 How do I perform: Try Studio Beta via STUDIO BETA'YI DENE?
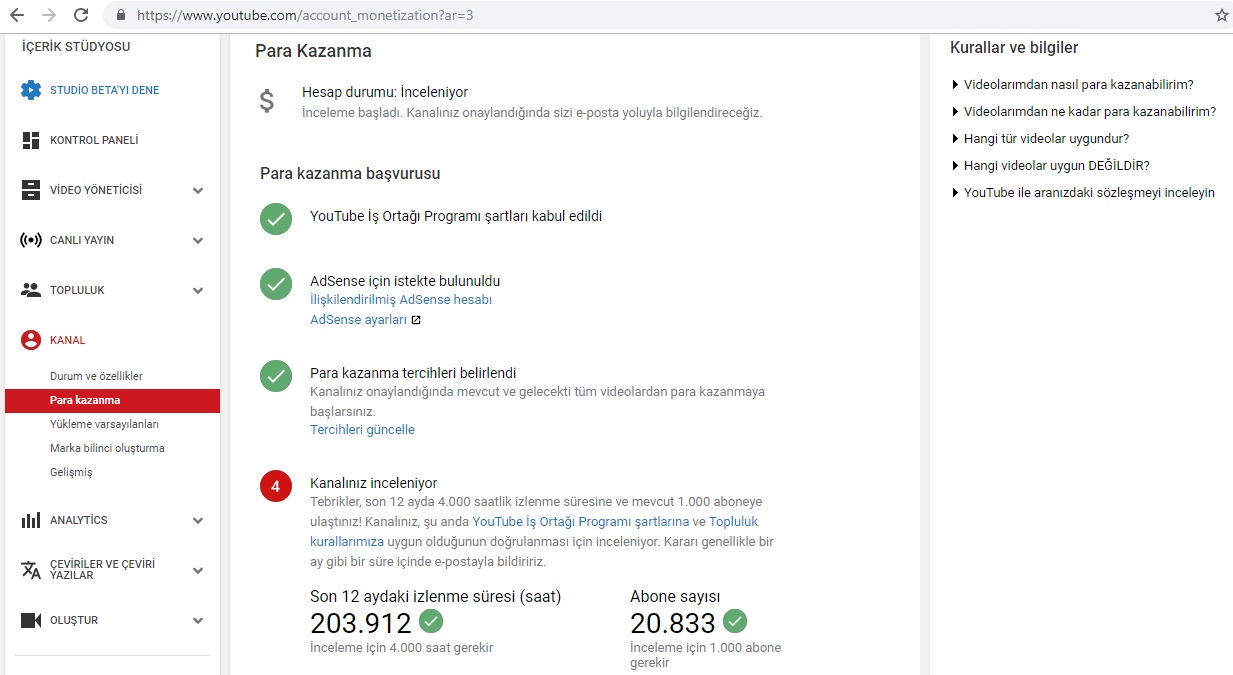point(105,90)
